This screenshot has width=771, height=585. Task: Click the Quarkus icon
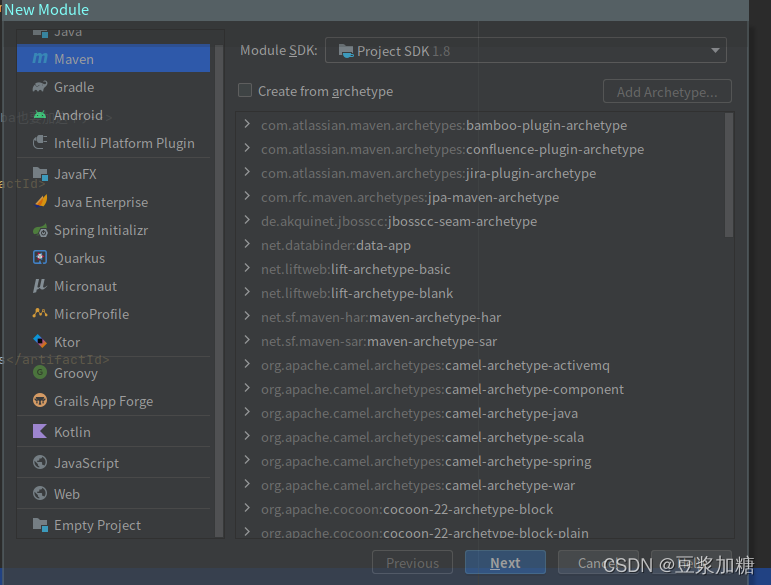40,258
